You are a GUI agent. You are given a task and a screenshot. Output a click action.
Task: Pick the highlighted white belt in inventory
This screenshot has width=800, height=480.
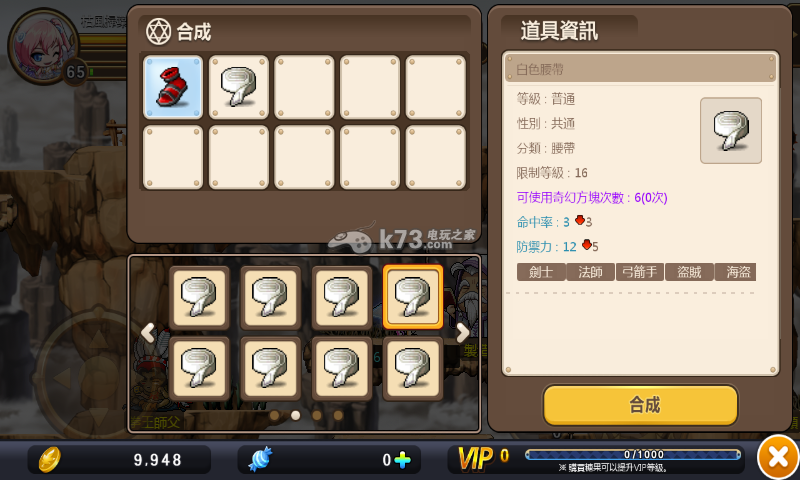click(x=413, y=297)
